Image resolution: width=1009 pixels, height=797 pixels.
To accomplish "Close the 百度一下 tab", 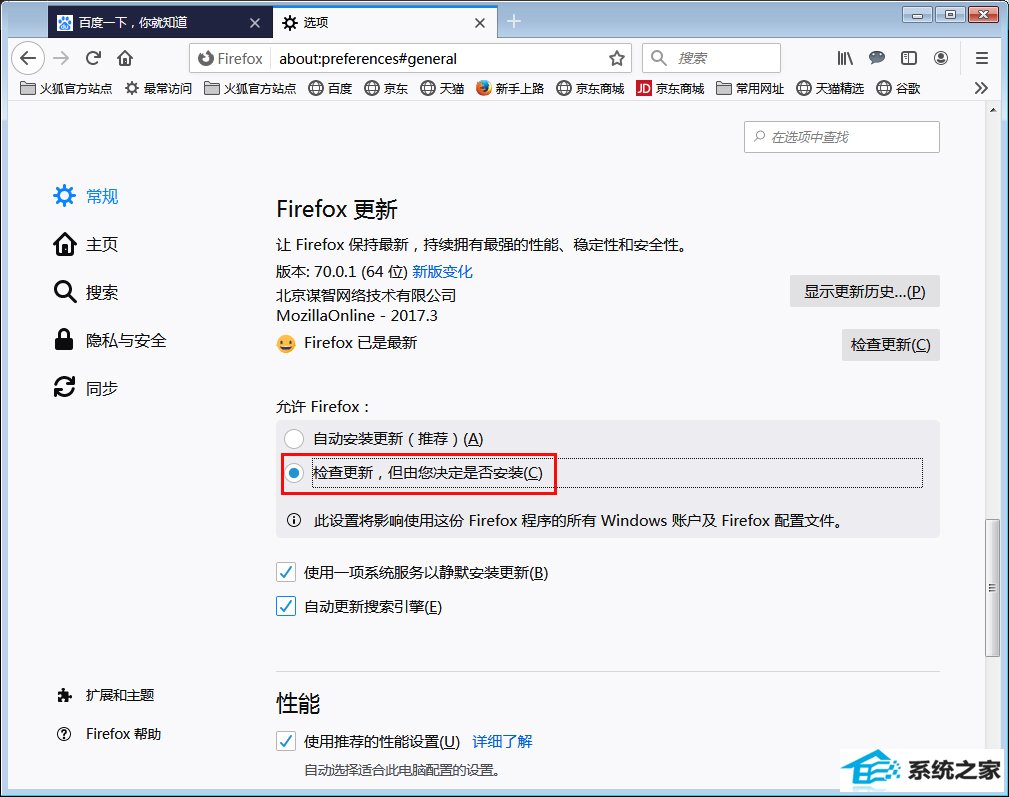I will point(255,23).
